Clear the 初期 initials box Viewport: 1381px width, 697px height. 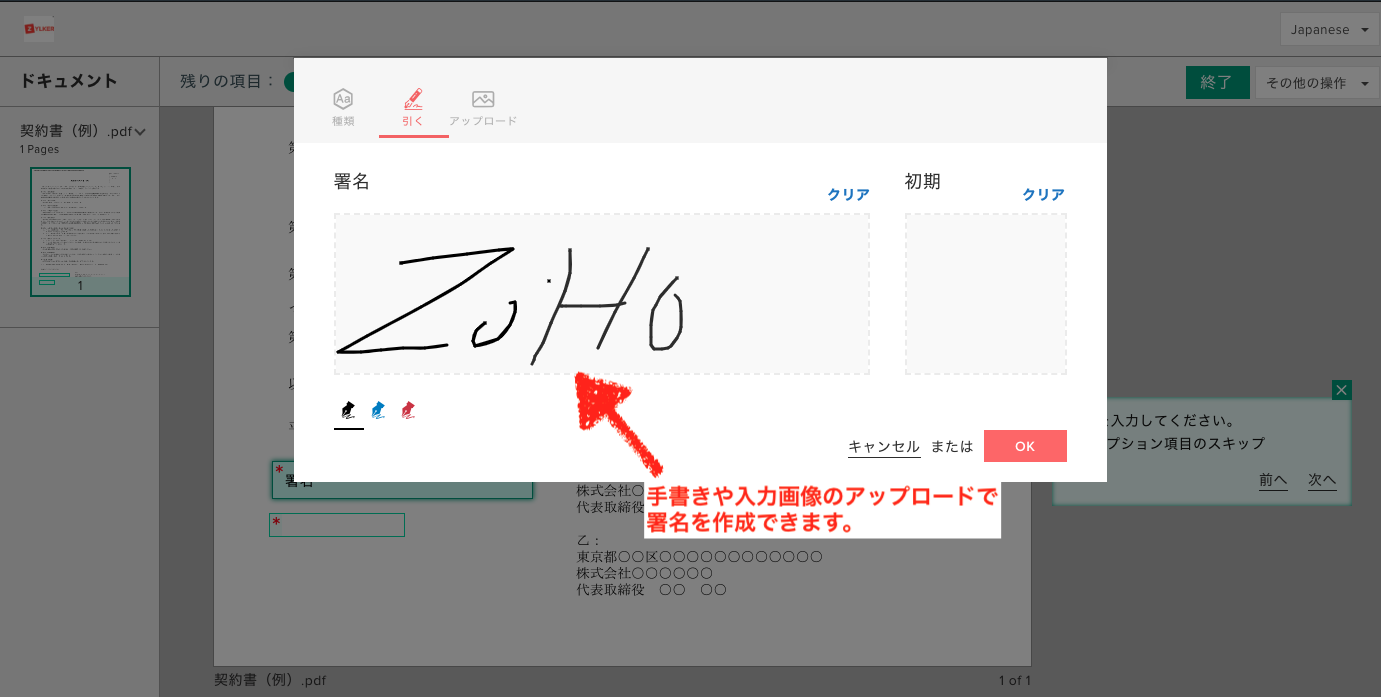[1043, 195]
